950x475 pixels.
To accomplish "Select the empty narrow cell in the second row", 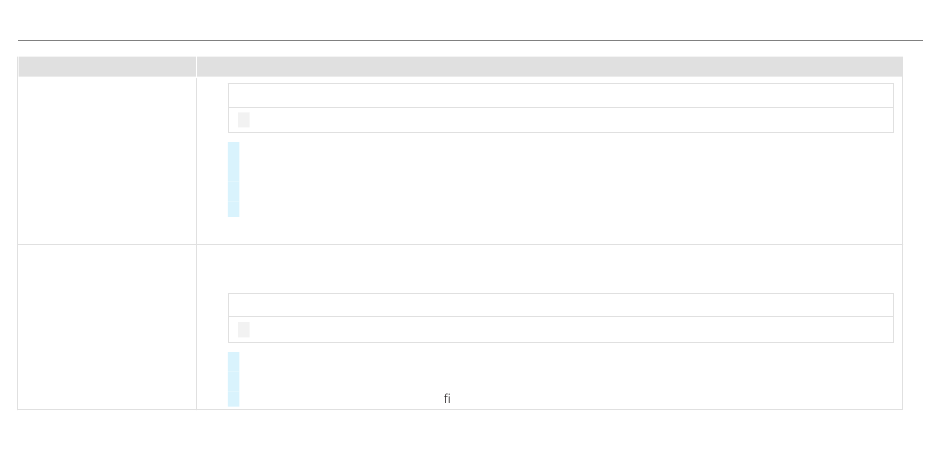I will [x=107, y=327].
